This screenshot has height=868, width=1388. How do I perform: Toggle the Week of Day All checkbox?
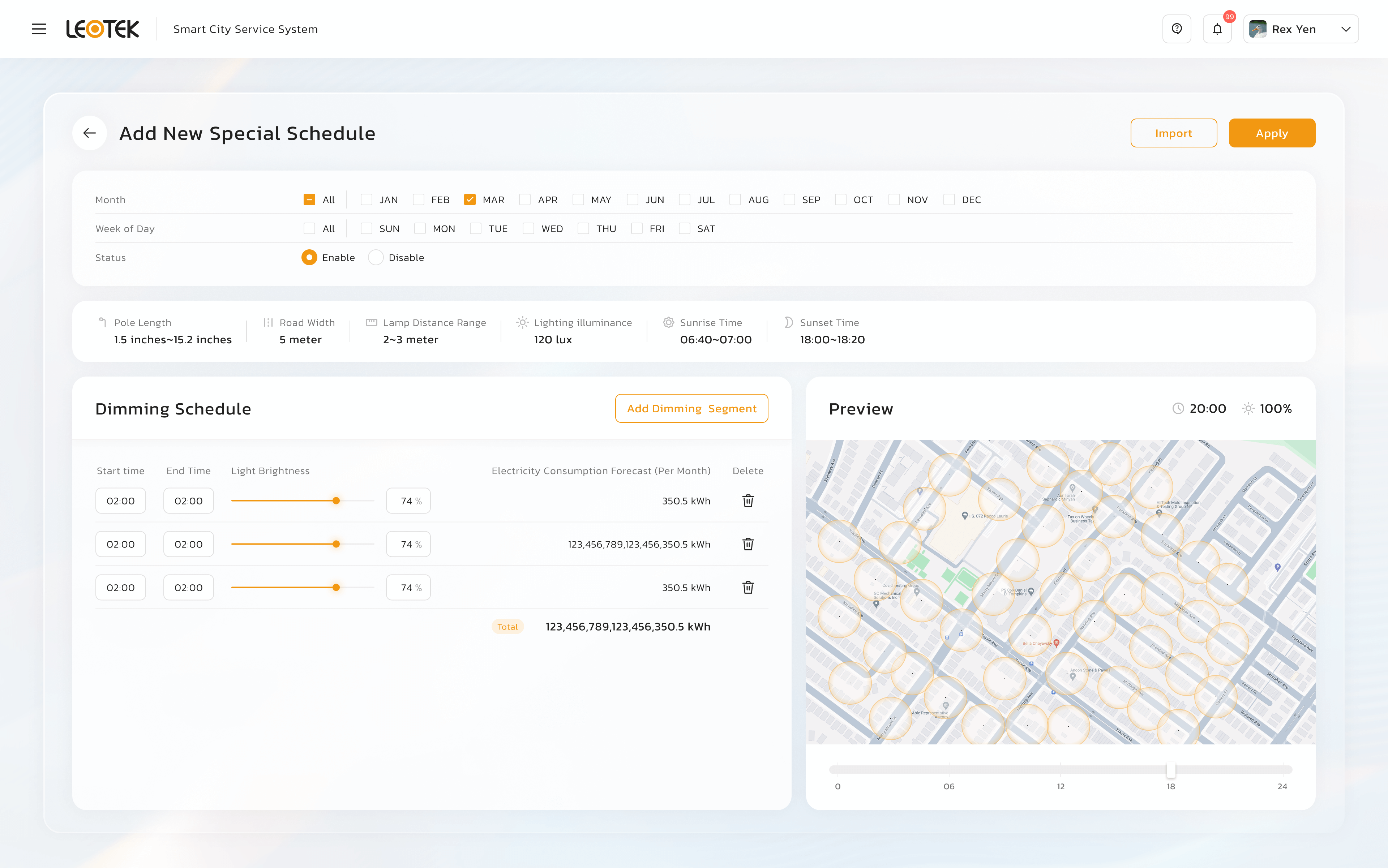(x=309, y=228)
